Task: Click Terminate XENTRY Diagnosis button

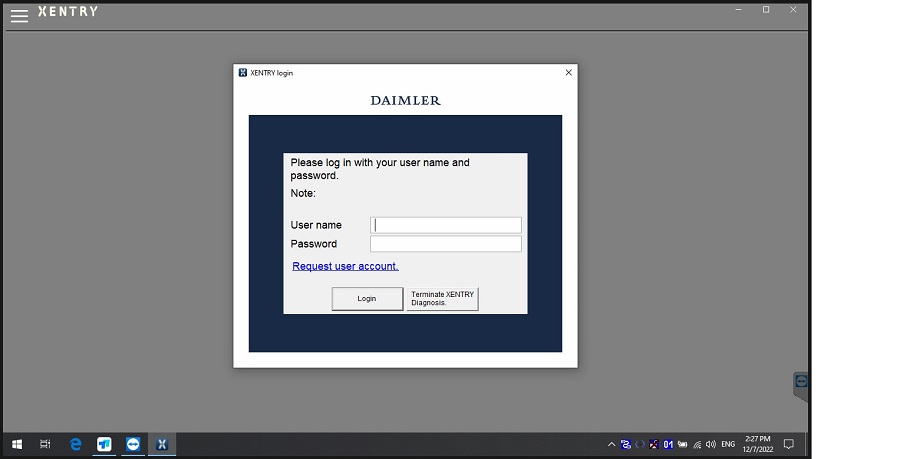Action: (443, 298)
